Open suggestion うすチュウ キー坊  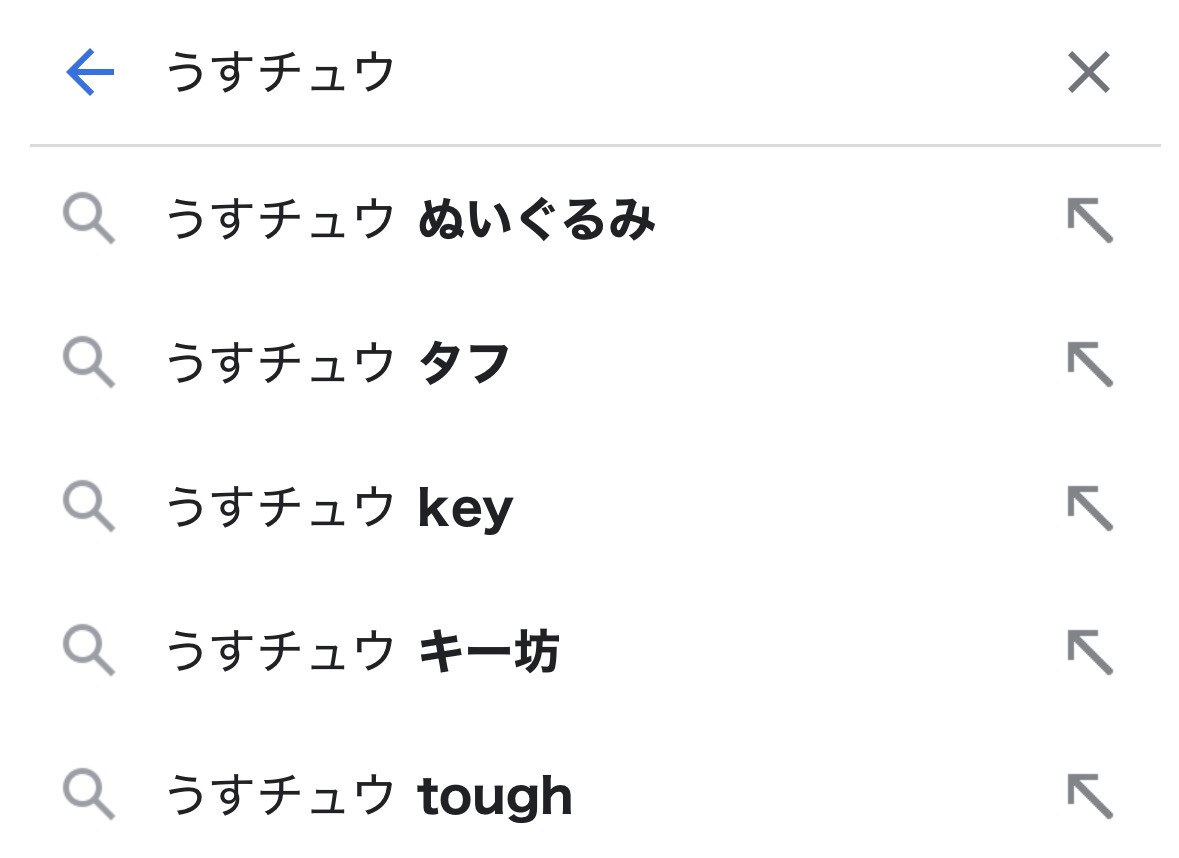click(x=362, y=652)
